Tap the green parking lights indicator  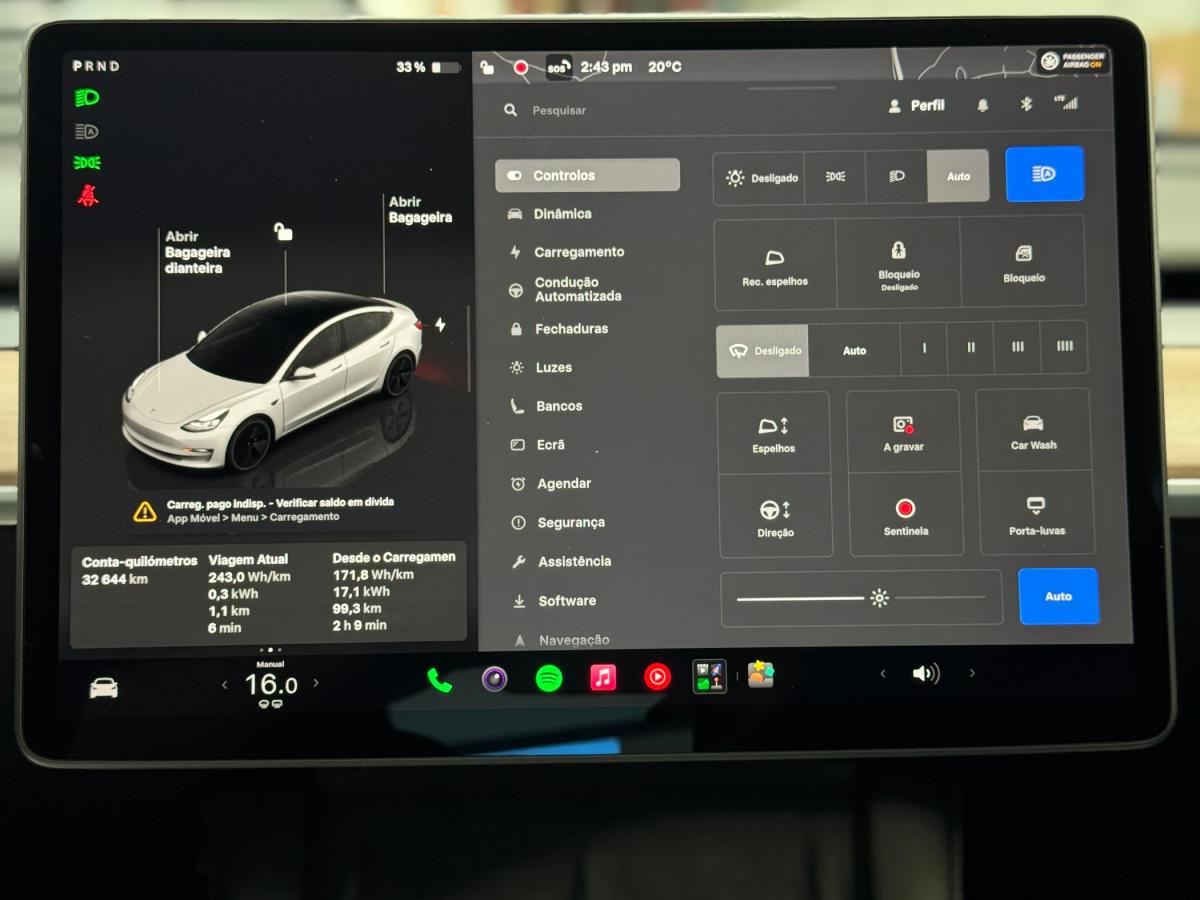(x=87, y=162)
